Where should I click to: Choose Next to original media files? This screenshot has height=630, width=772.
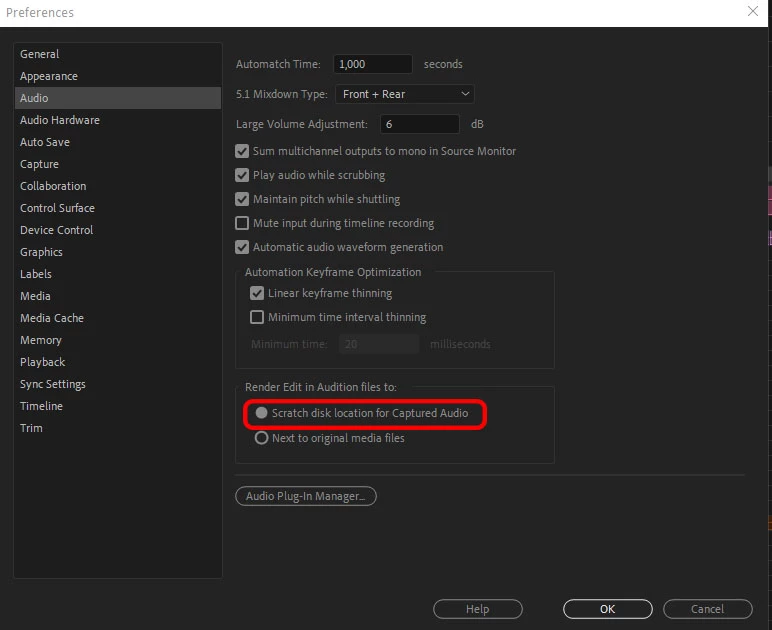[261, 438]
